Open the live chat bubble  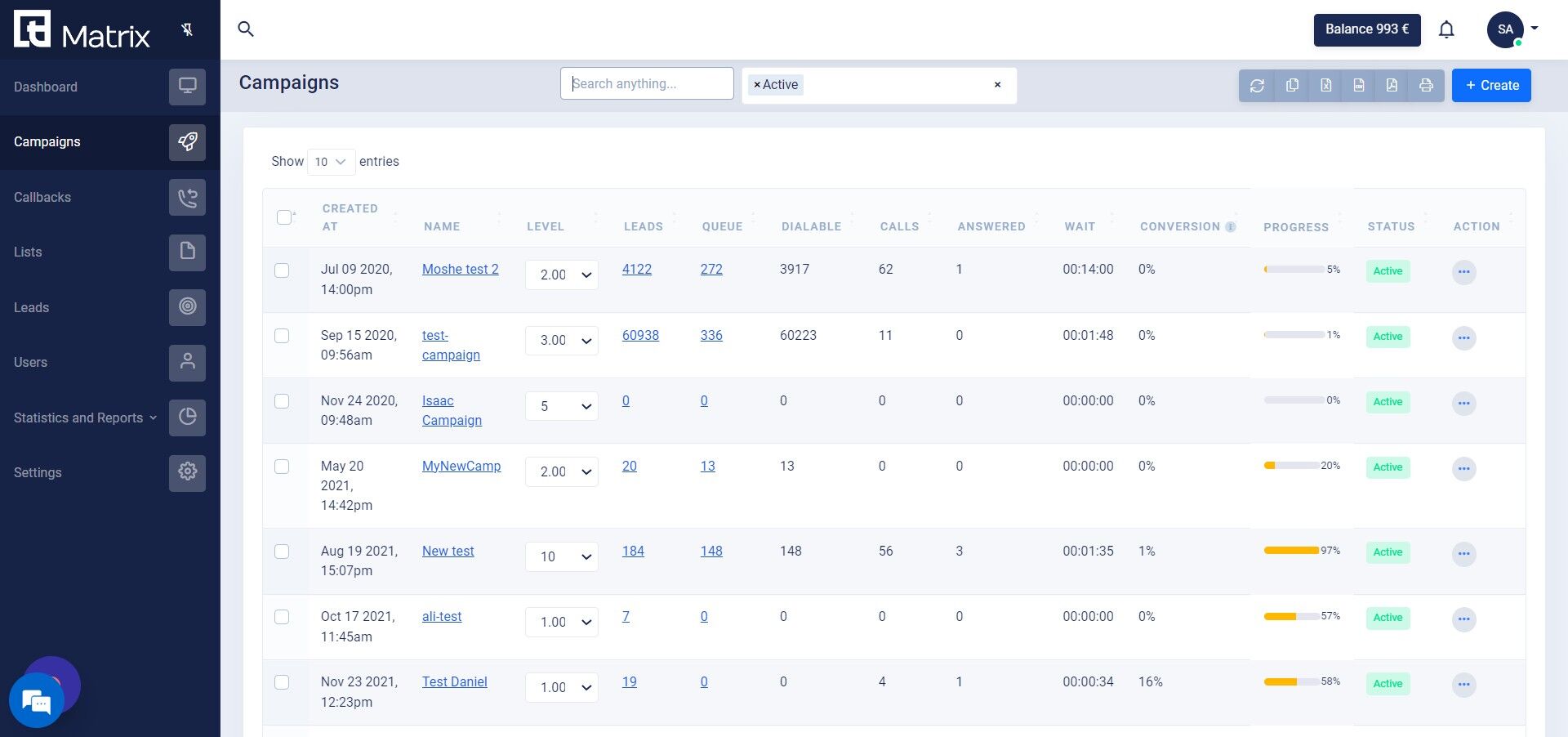coord(36,700)
